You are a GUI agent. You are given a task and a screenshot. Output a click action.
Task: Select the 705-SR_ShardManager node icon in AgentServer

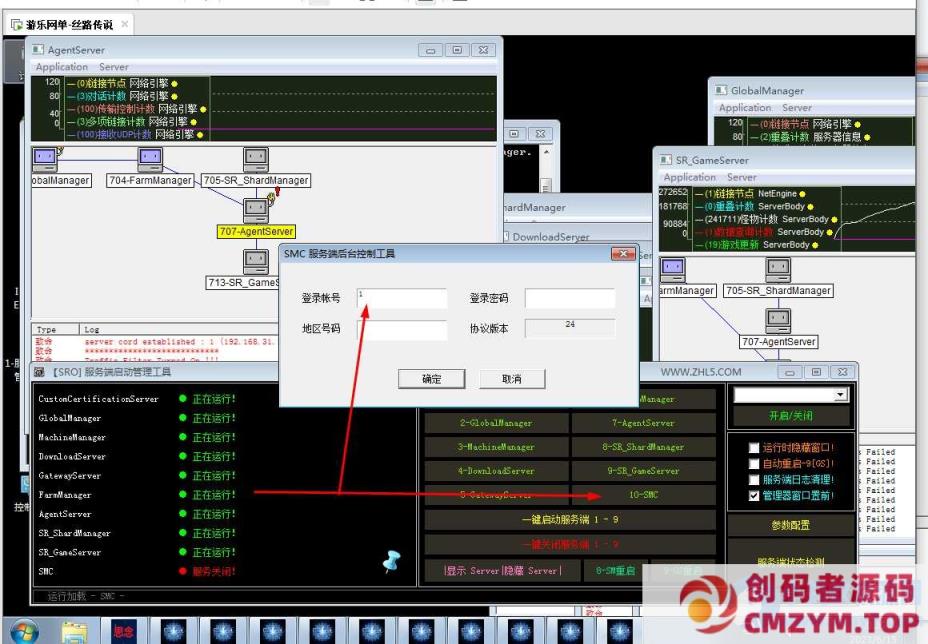coord(256,159)
